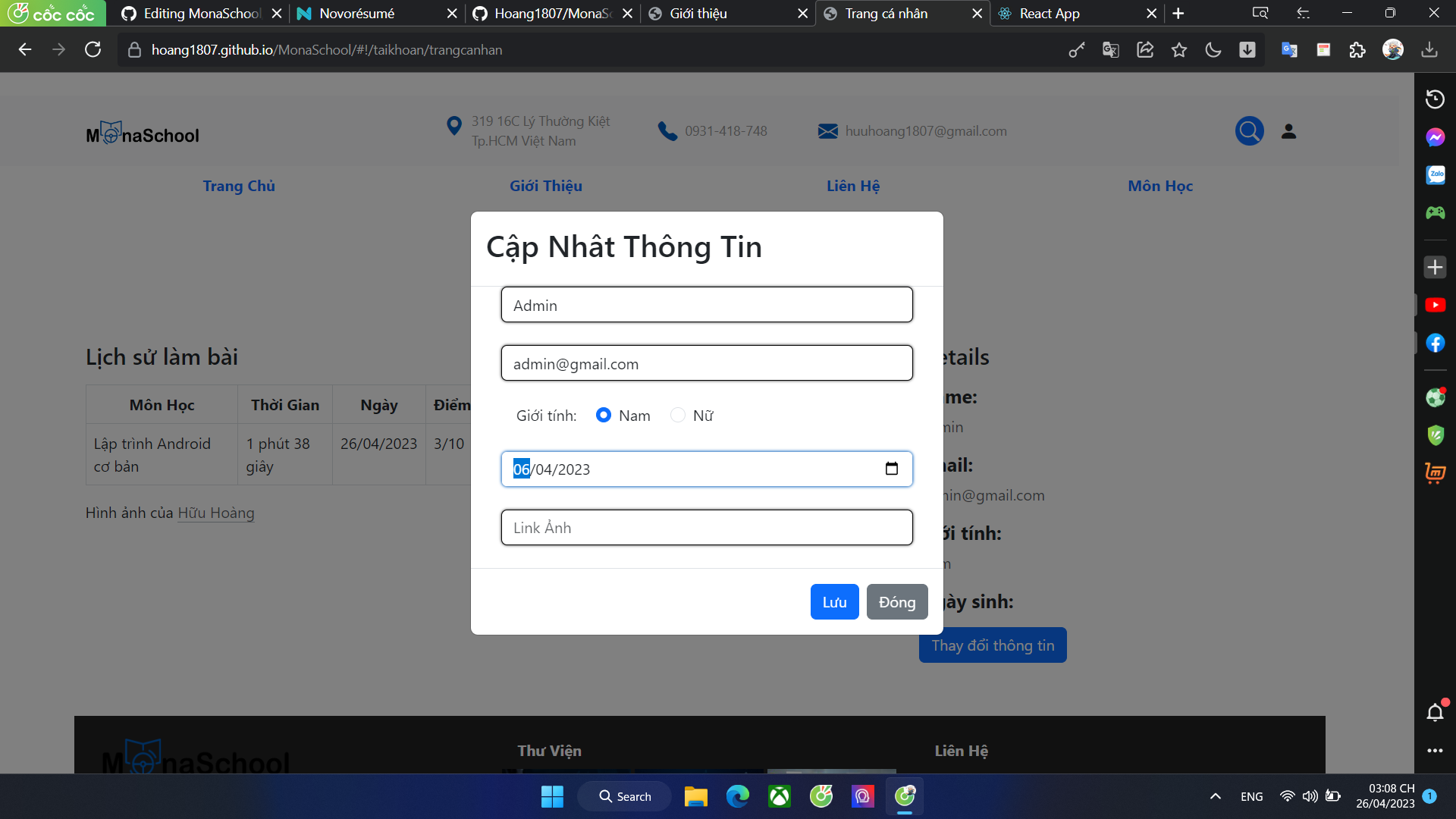Toggle the bookmark star for this page

[1179, 49]
